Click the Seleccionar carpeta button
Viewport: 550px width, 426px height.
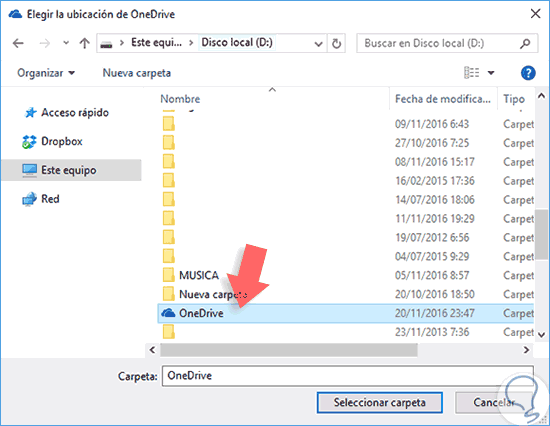point(380,402)
